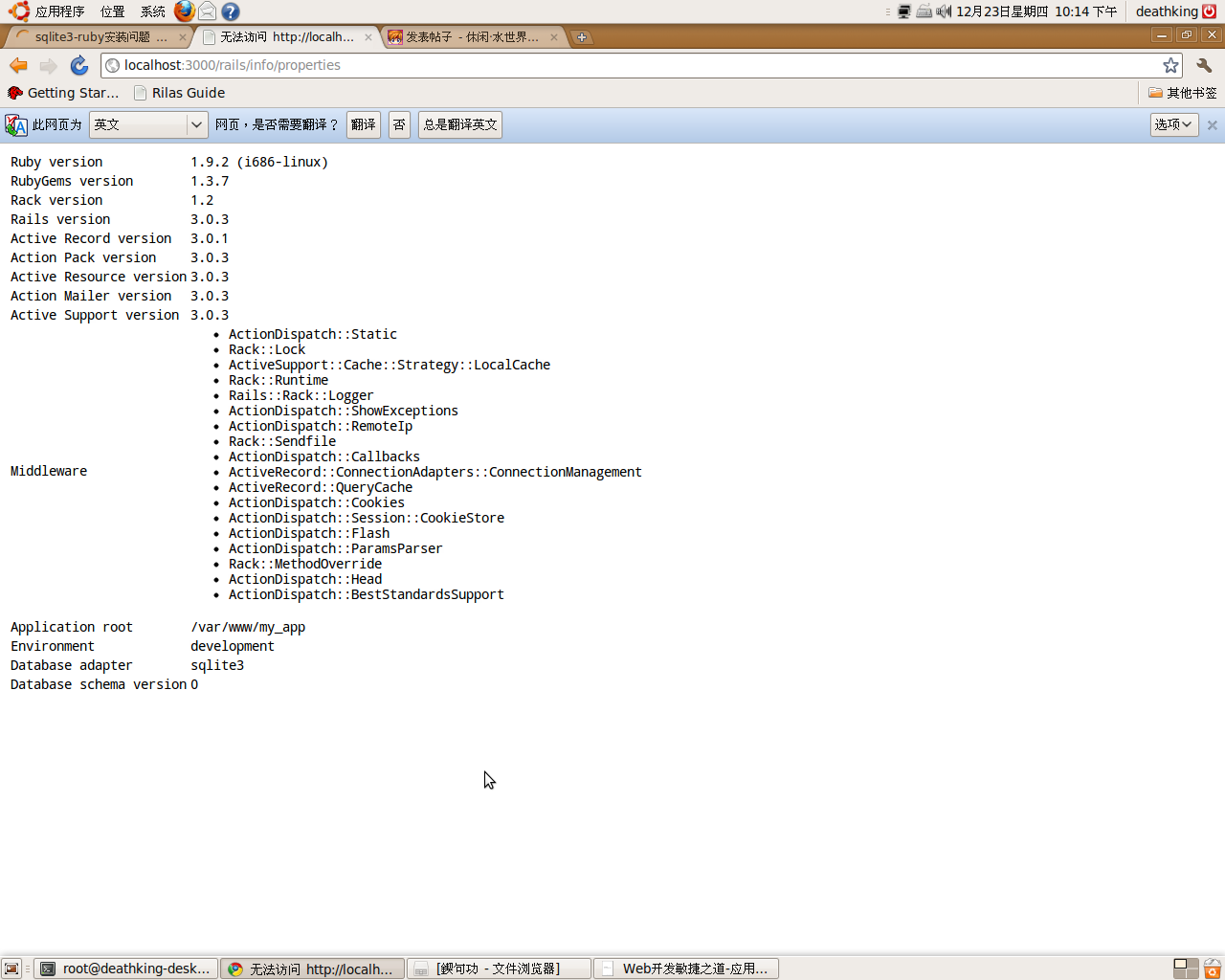Open the help launcher in top panel

[x=231, y=11]
